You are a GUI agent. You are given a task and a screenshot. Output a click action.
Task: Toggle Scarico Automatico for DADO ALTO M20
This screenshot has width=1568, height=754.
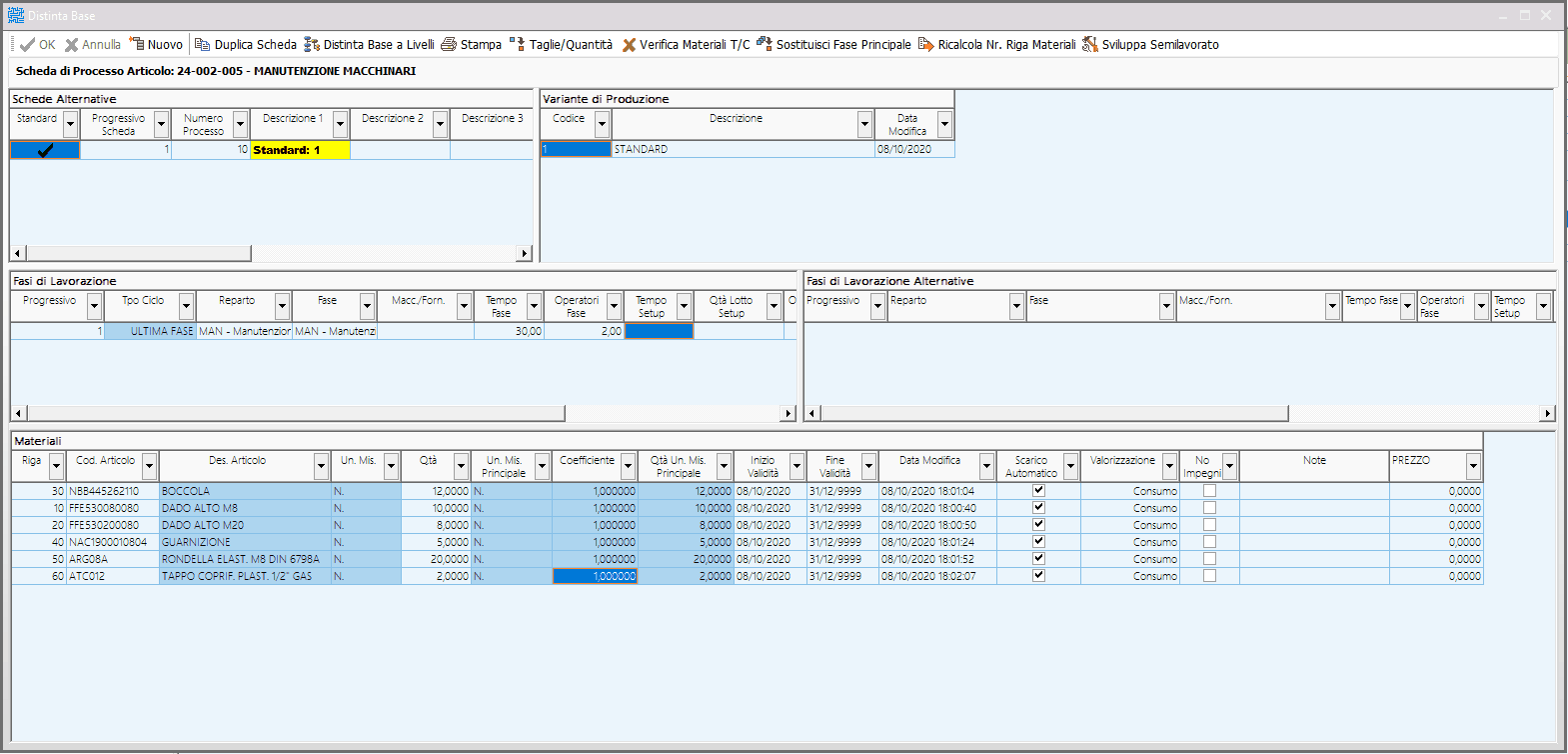click(x=1038, y=524)
